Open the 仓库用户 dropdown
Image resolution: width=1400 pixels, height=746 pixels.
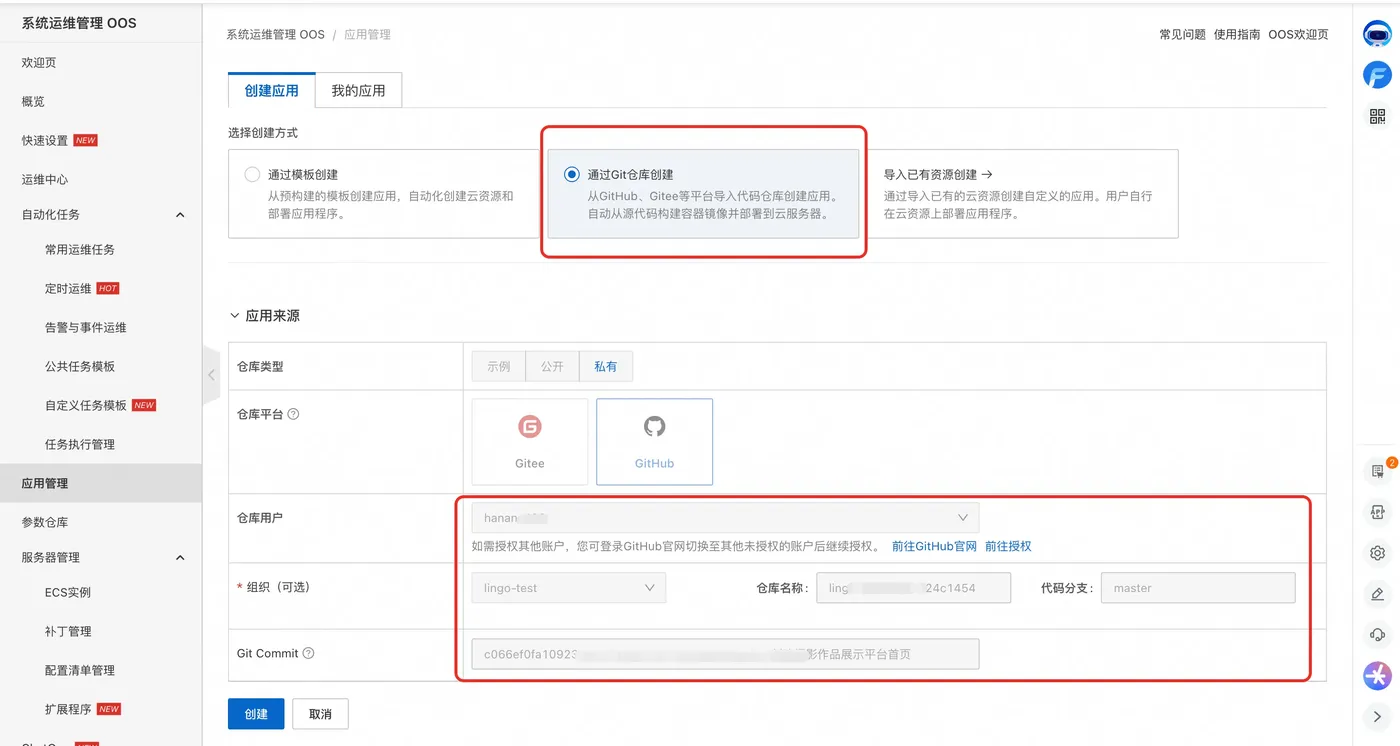[x=725, y=518]
